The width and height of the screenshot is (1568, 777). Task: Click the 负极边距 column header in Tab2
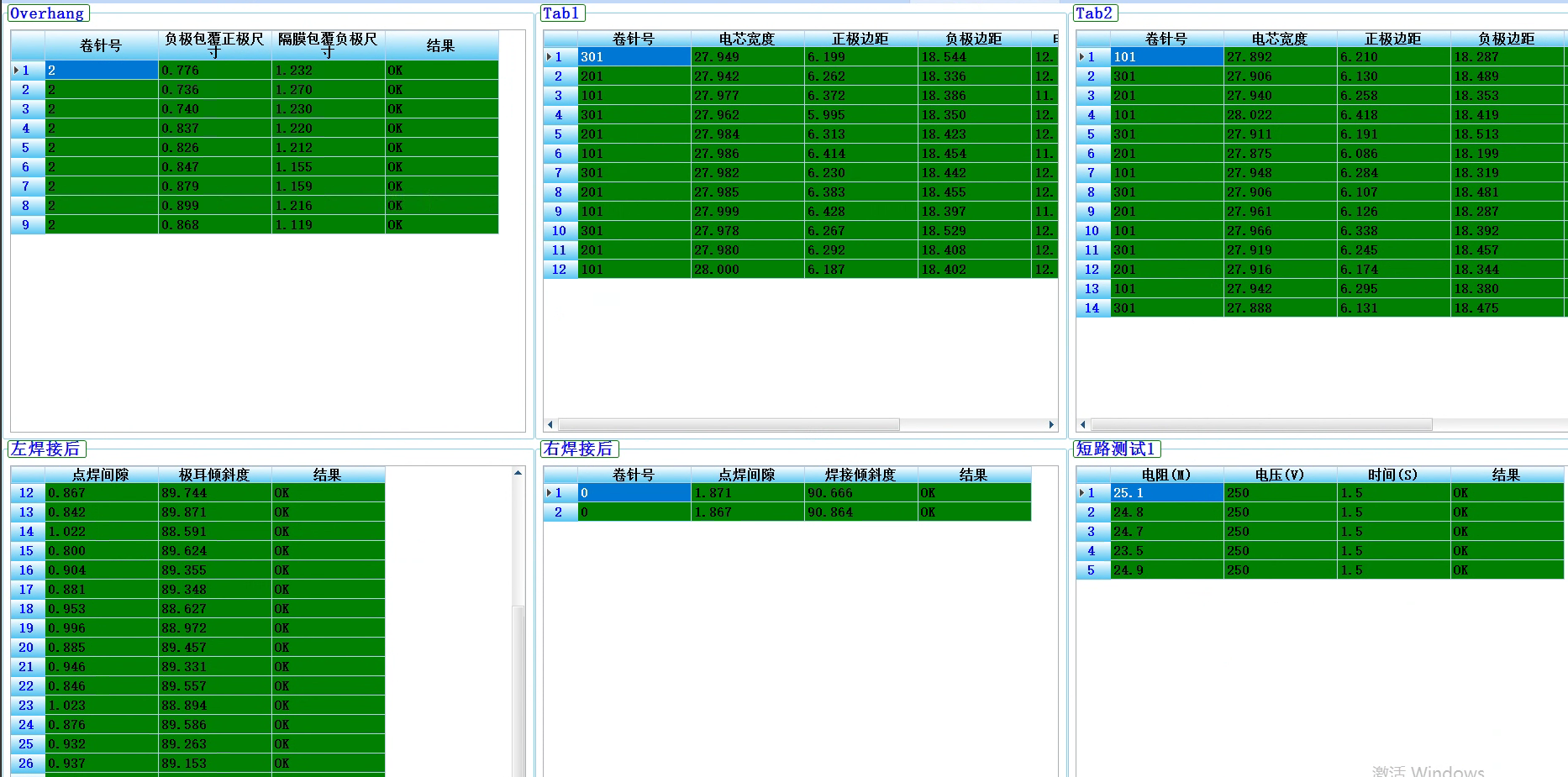[x=1507, y=39]
